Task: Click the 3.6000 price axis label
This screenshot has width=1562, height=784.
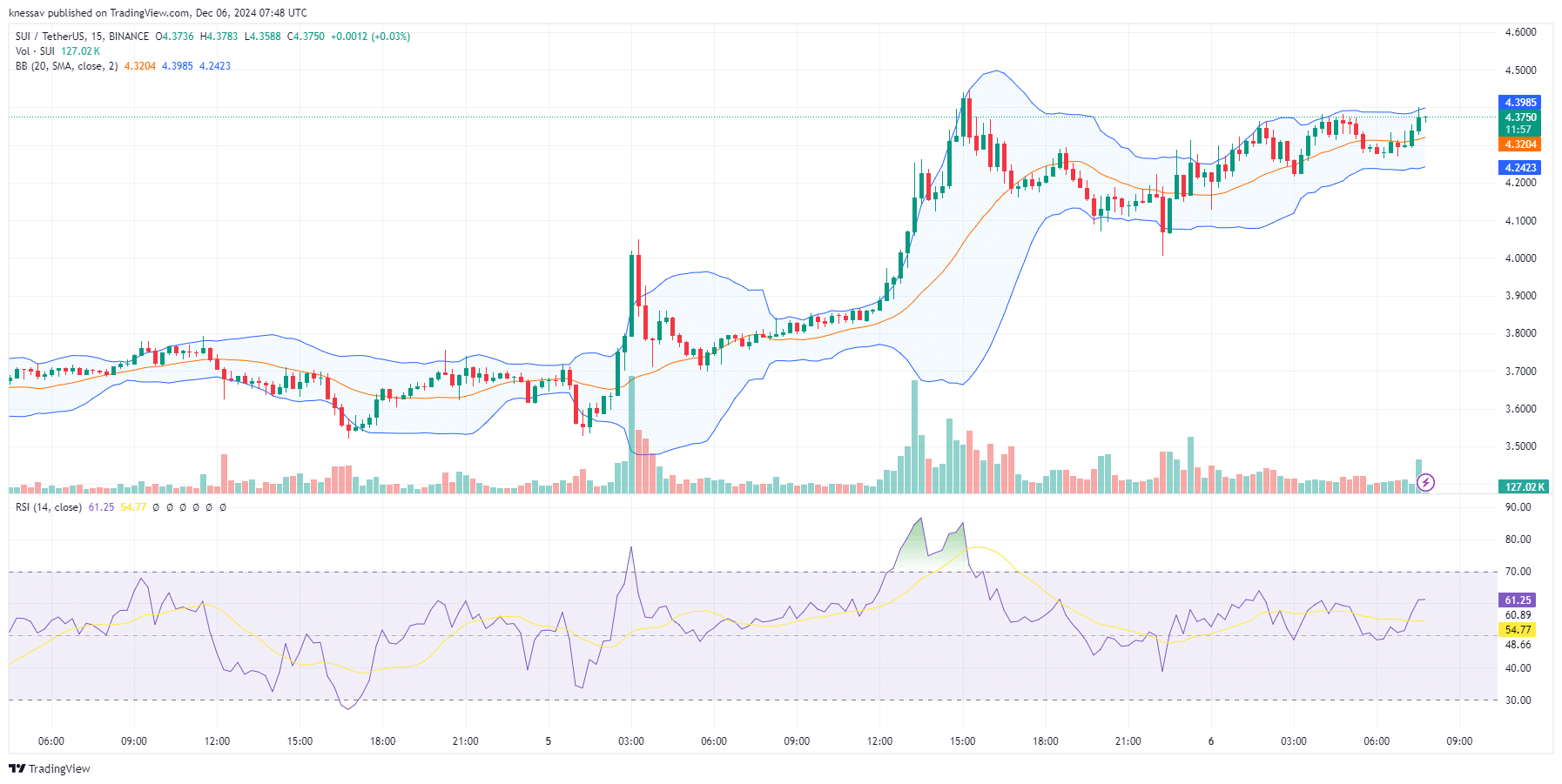Action: (1520, 409)
